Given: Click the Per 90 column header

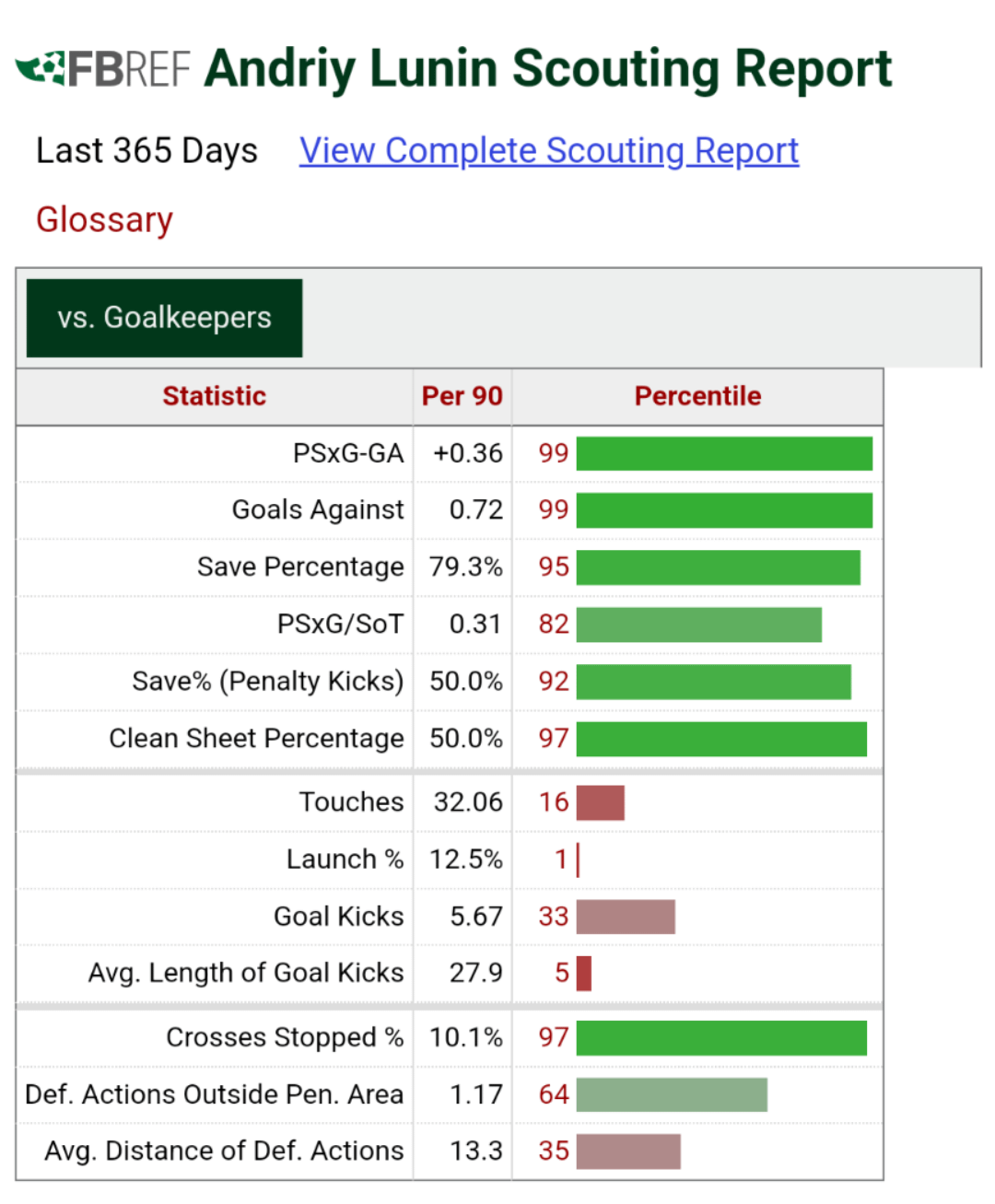Looking at the screenshot, I should point(462,396).
